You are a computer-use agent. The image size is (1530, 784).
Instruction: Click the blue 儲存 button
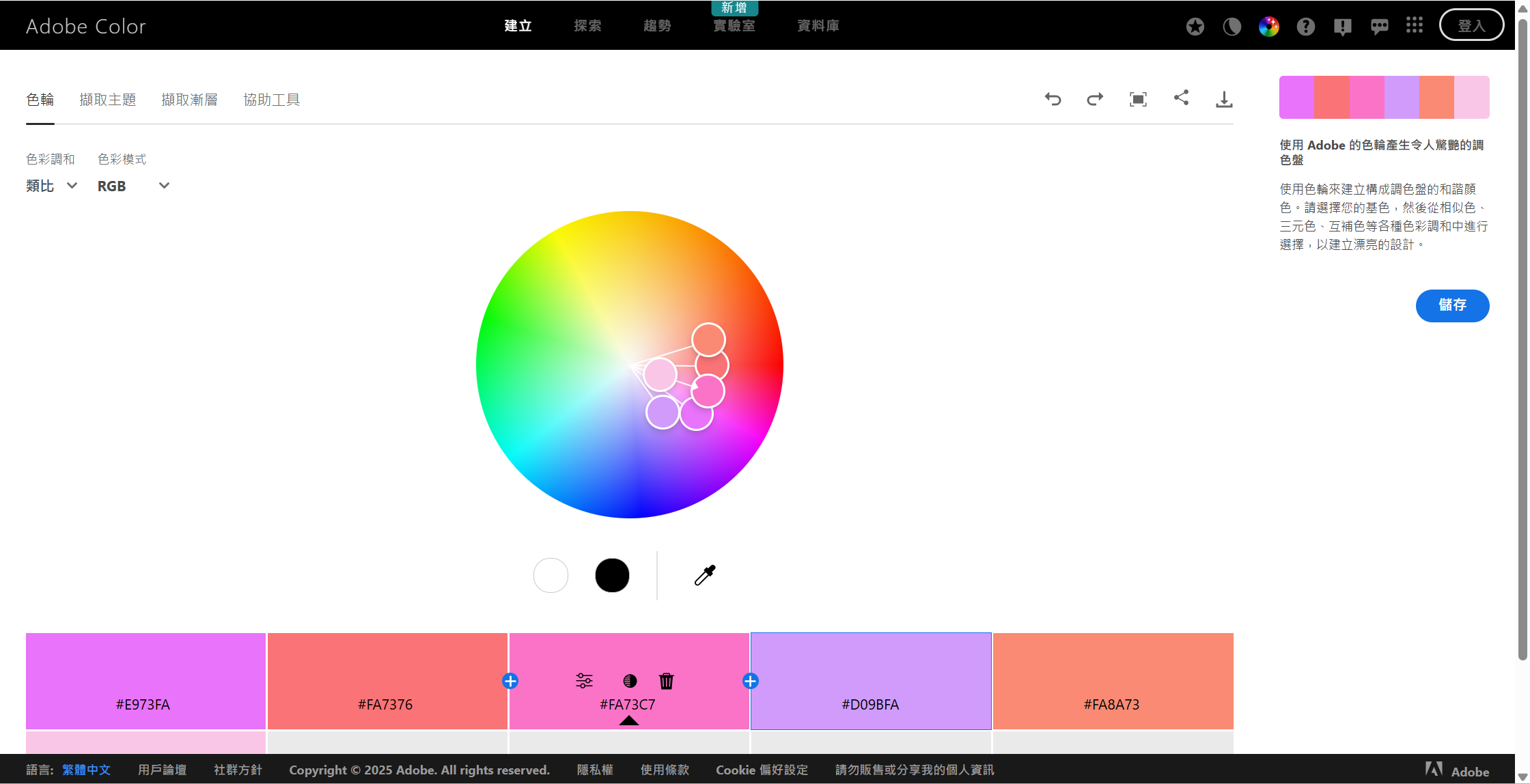(1452, 305)
